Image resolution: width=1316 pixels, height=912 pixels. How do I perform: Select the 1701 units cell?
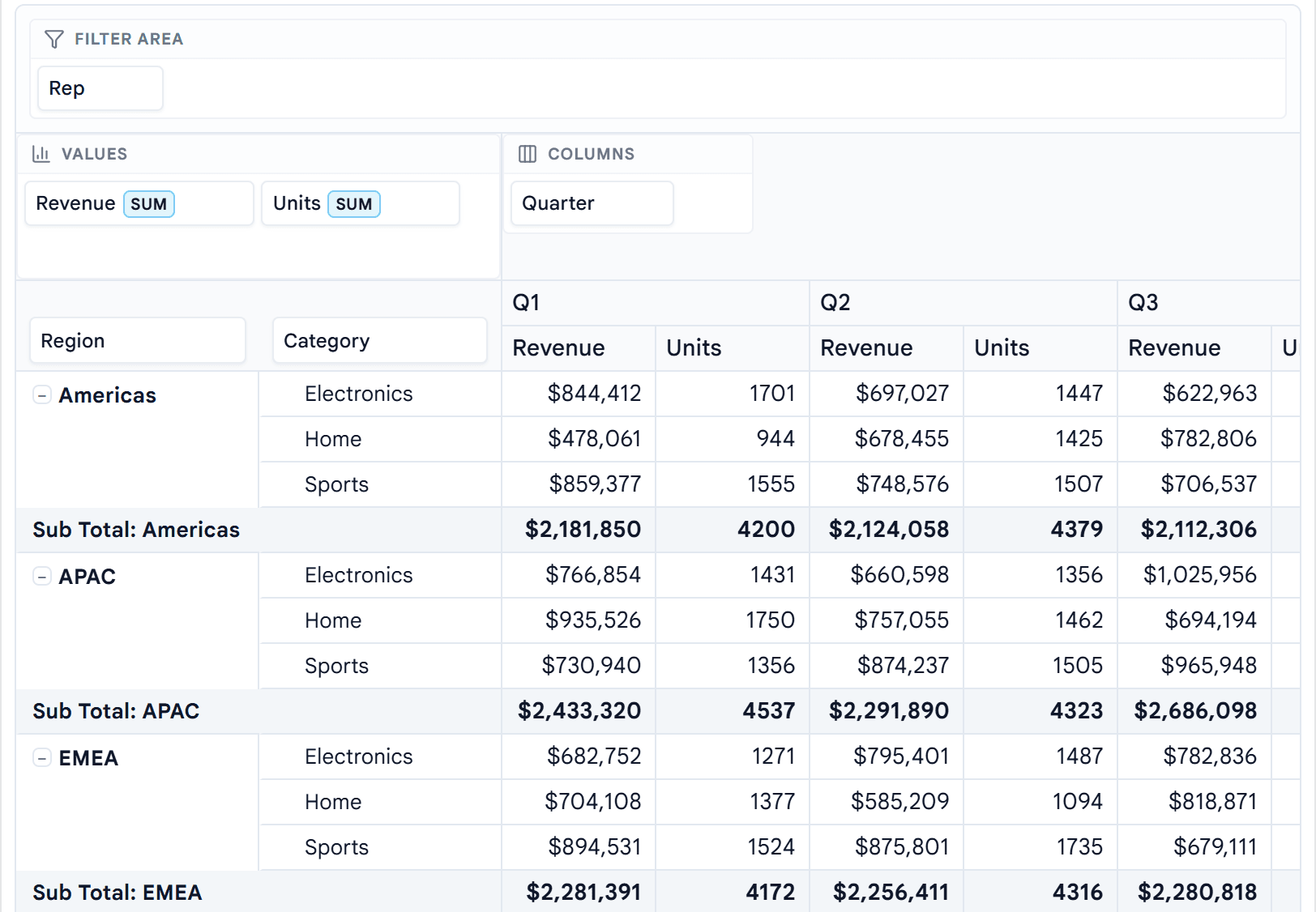point(733,394)
